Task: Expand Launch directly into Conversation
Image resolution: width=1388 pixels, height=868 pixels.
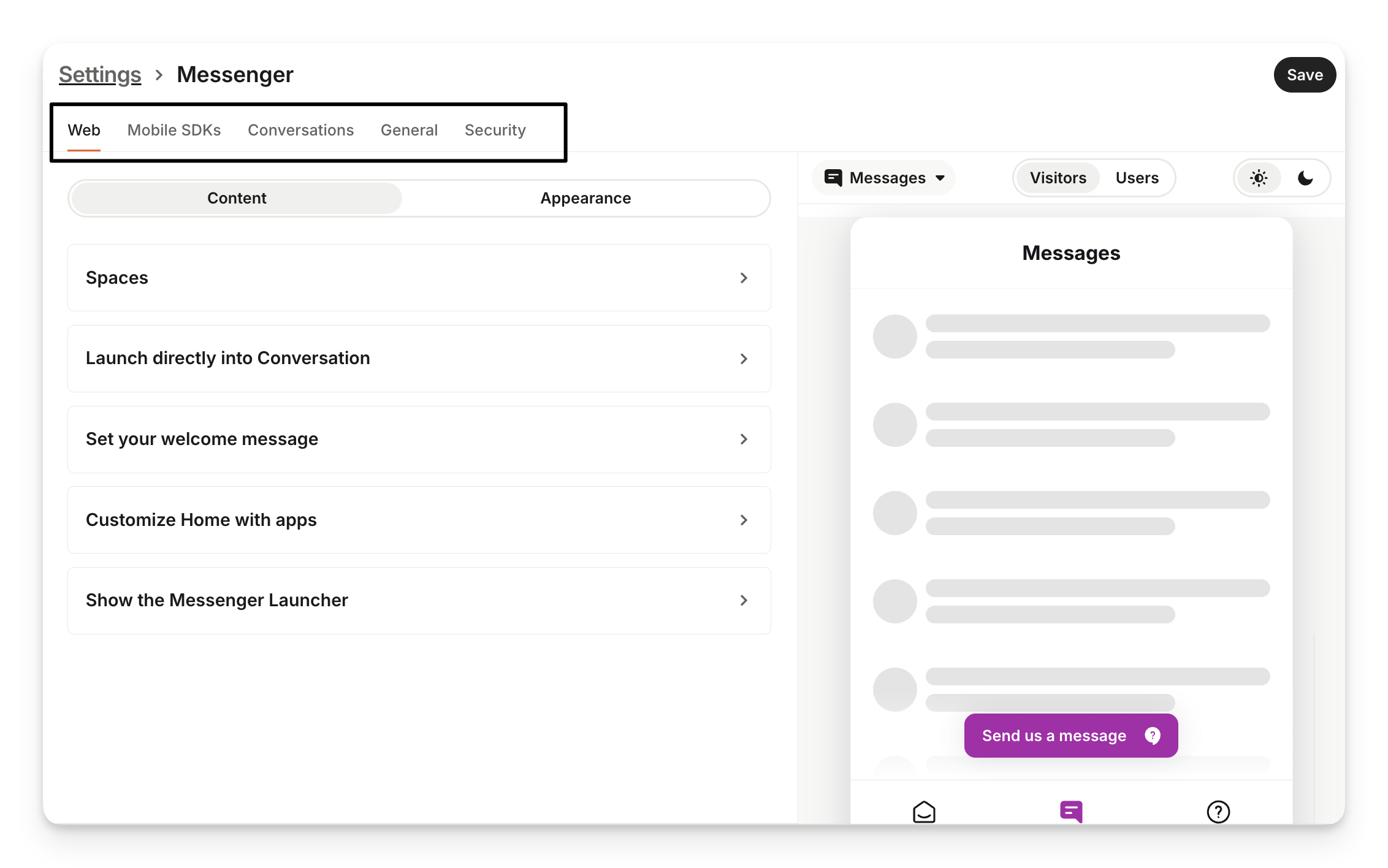Action: coord(419,359)
